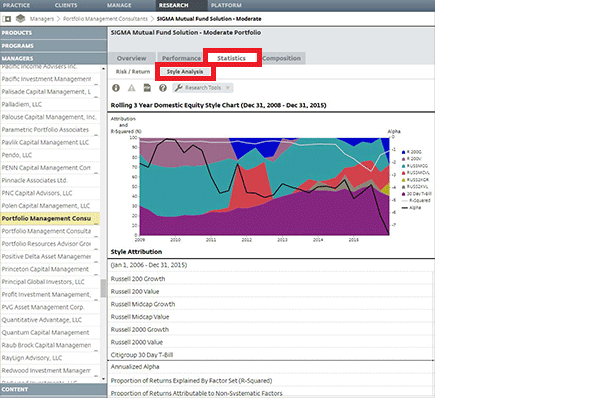The height and width of the screenshot is (402, 590).
Task: Select Pendo, LLC manager
Action: click(50, 155)
